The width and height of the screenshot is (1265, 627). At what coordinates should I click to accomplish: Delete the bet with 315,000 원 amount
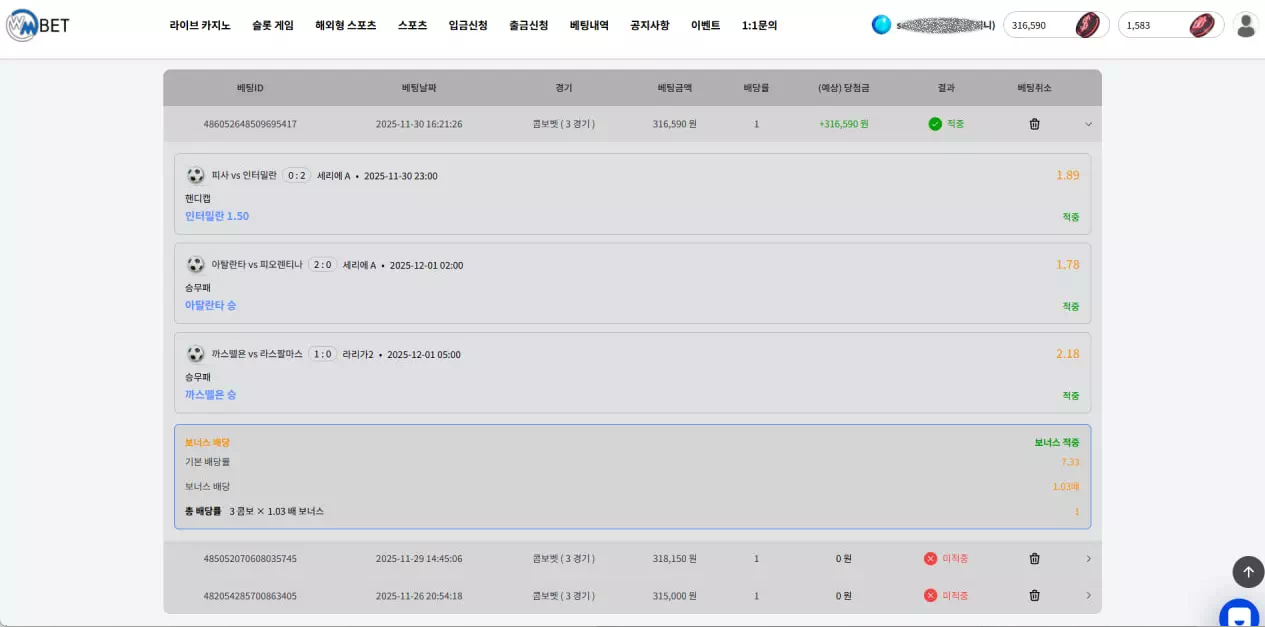coord(1034,595)
